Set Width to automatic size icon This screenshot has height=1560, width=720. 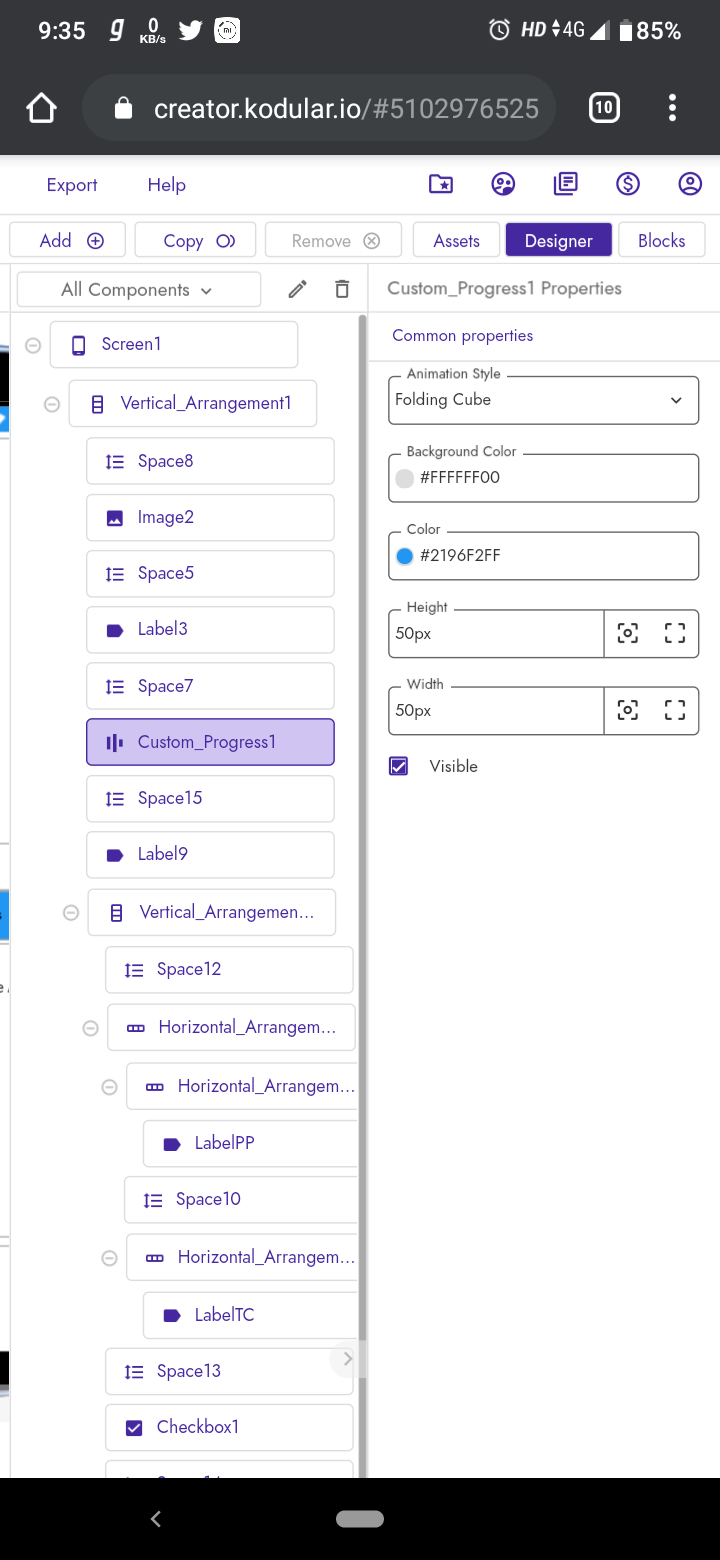628,710
